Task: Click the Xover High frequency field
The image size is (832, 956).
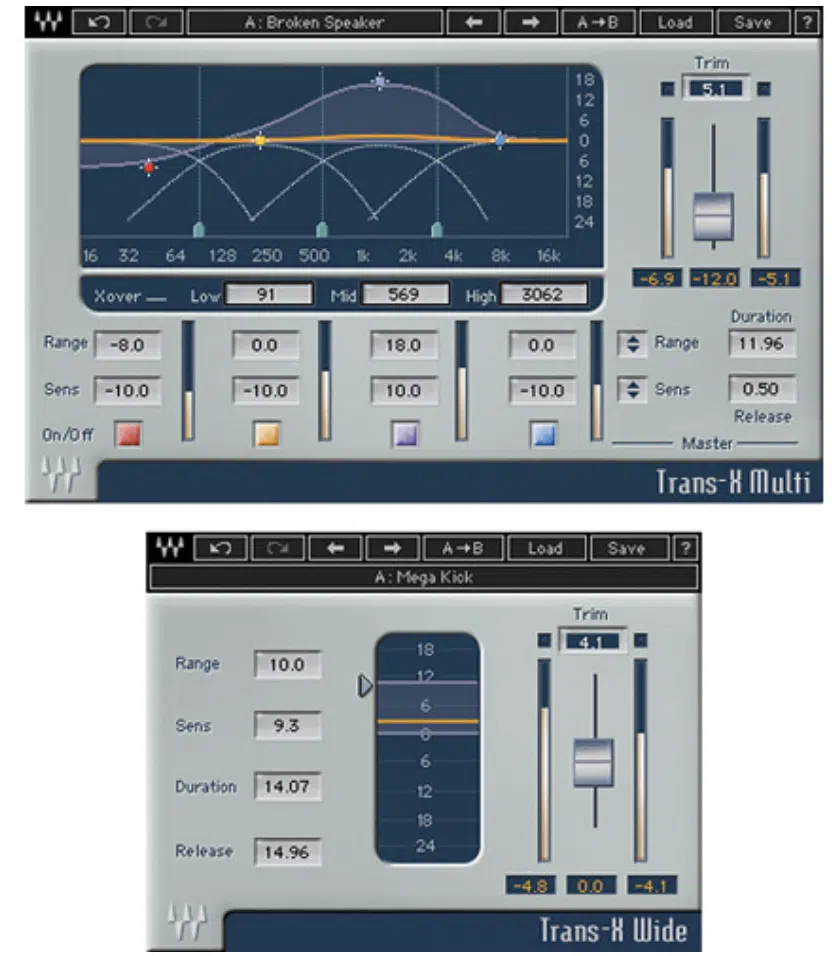Action: (x=543, y=294)
